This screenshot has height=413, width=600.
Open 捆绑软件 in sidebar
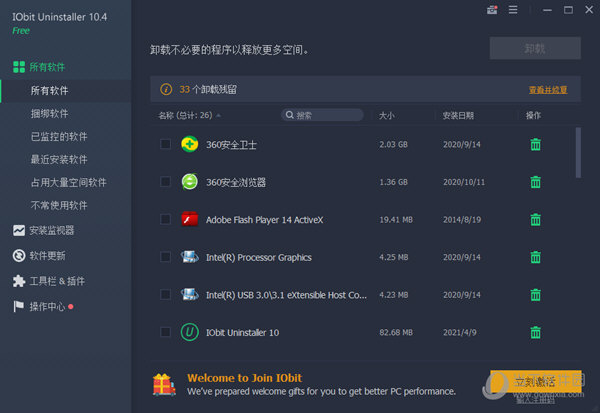pos(49,114)
